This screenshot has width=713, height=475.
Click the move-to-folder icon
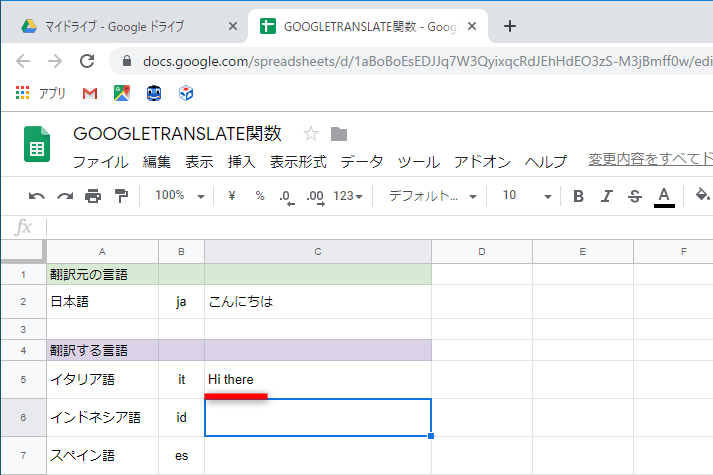tap(339, 134)
